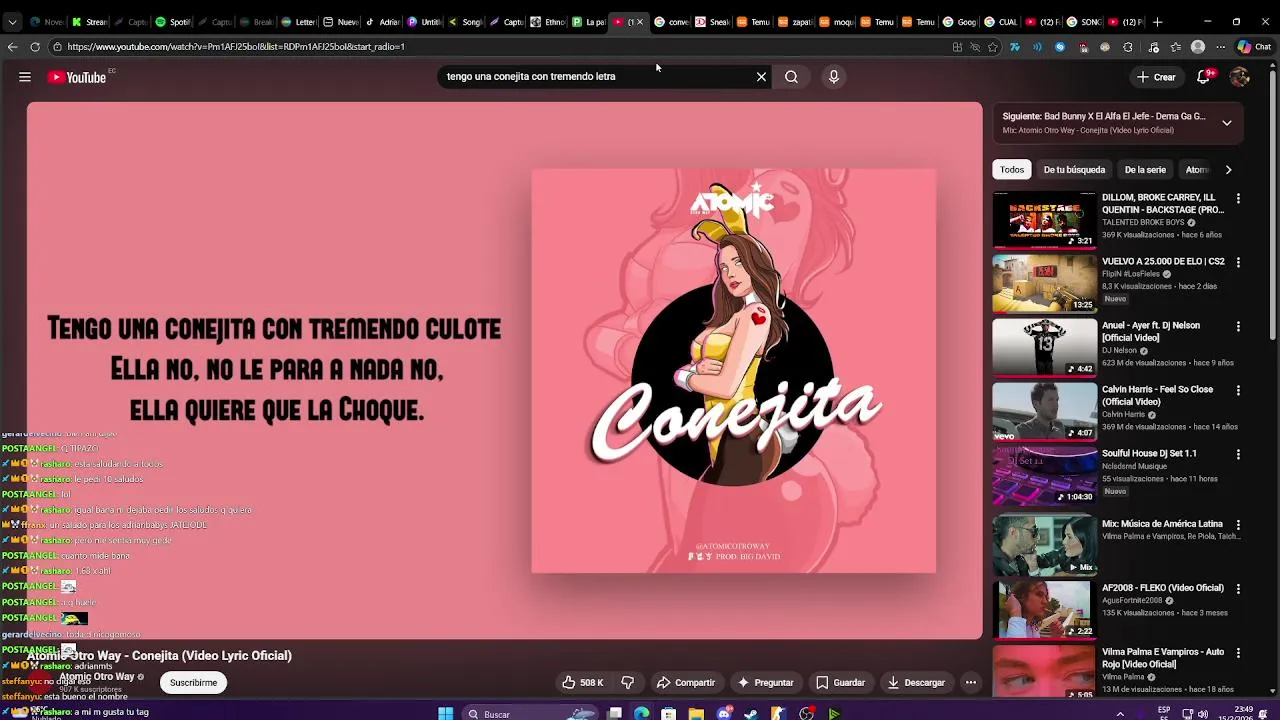This screenshot has width=1280, height=720.
Task: Open Calvin Harris Feel So Close thumbnail
Action: pyautogui.click(x=1044, y=411)
